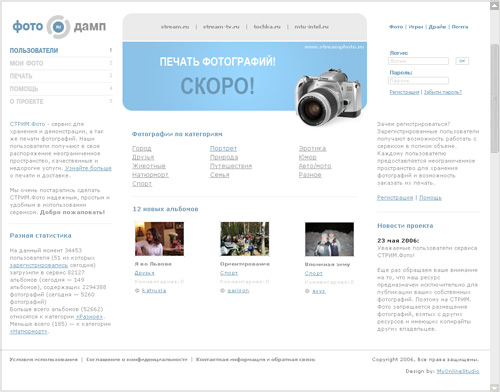Viewport: 500px width, 392px height.
Task: Click the camera image in the banner
Action: pos(328,97)
